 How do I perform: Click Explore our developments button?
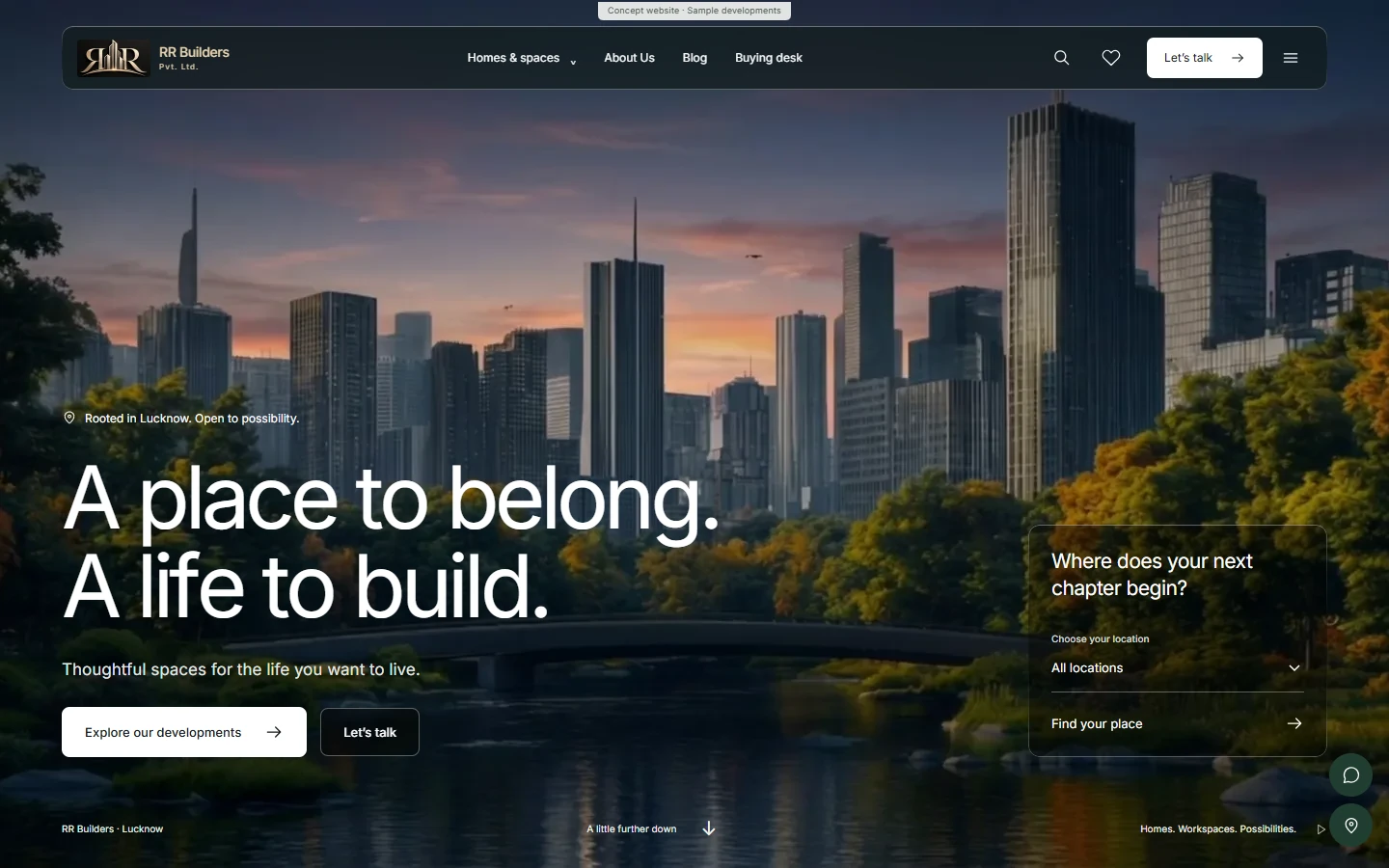coord(184,732)
